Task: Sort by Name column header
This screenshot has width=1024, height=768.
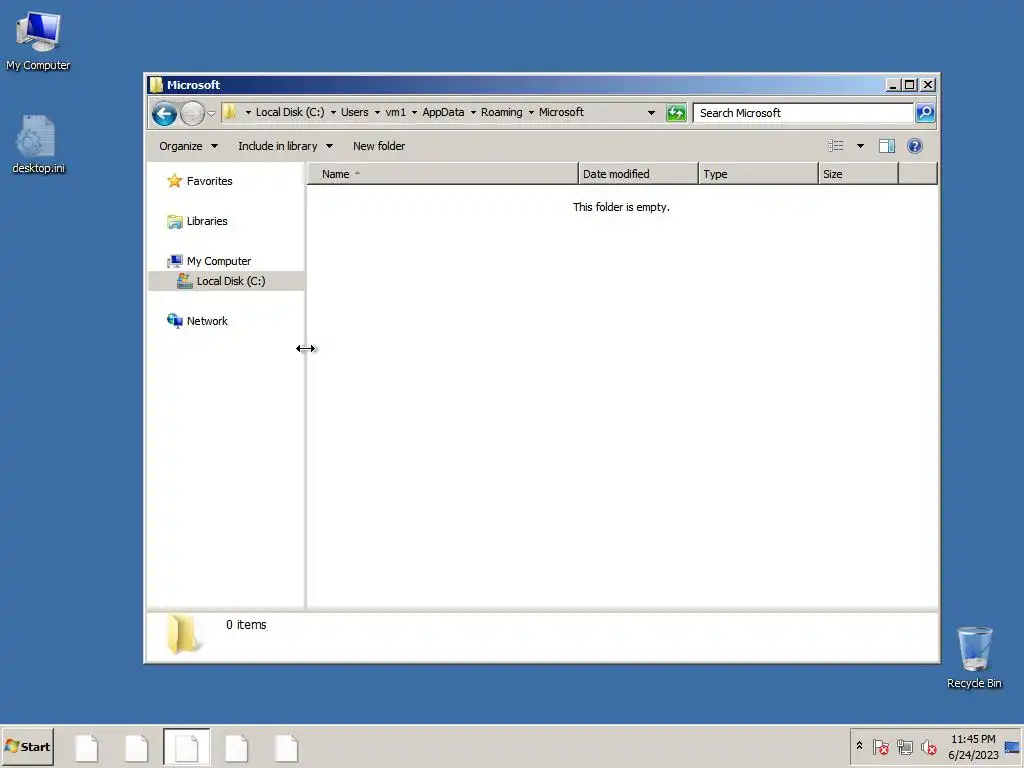Action: (x=442, y=174)
